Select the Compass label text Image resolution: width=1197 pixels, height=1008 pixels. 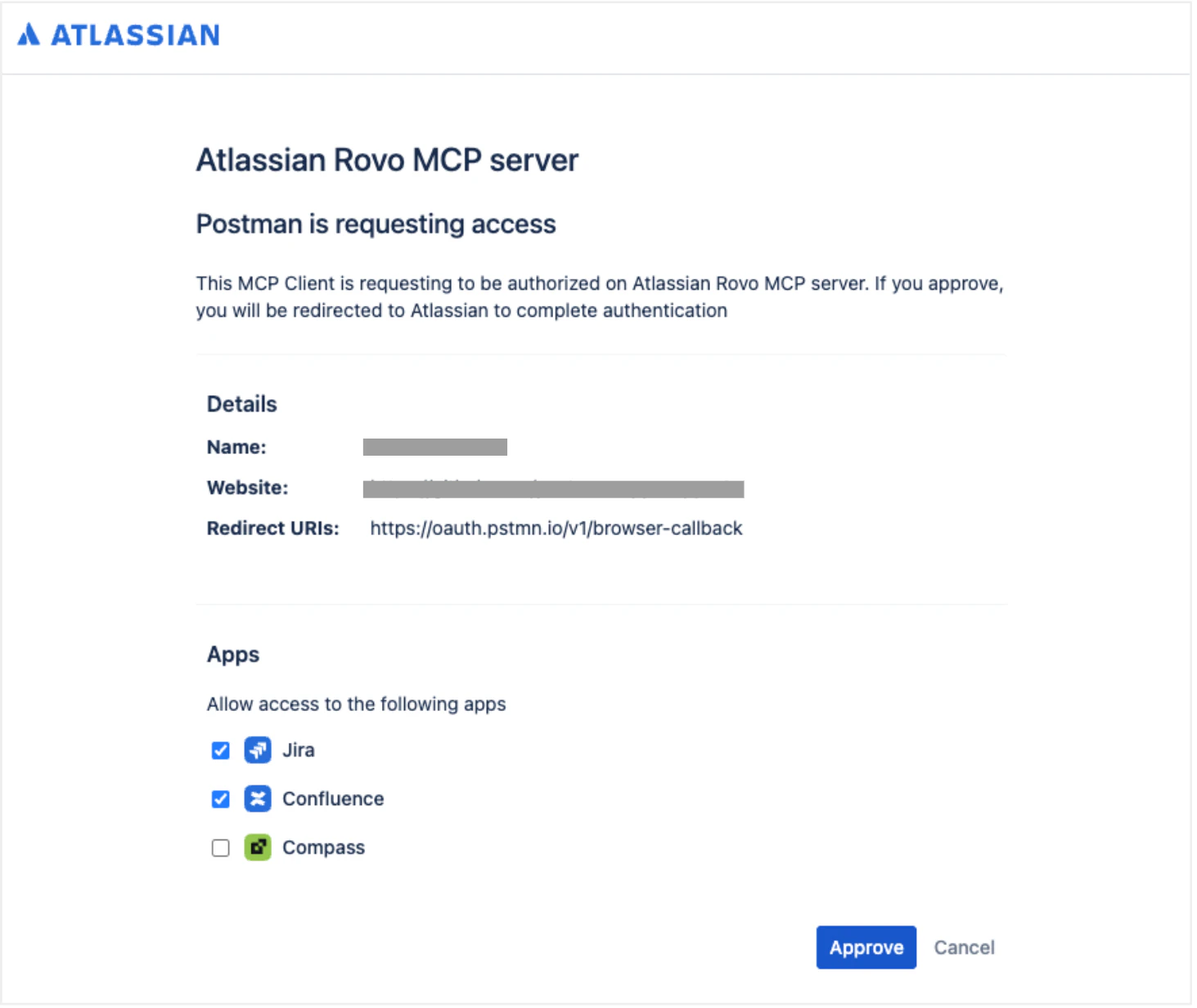(x=323, y=847)
